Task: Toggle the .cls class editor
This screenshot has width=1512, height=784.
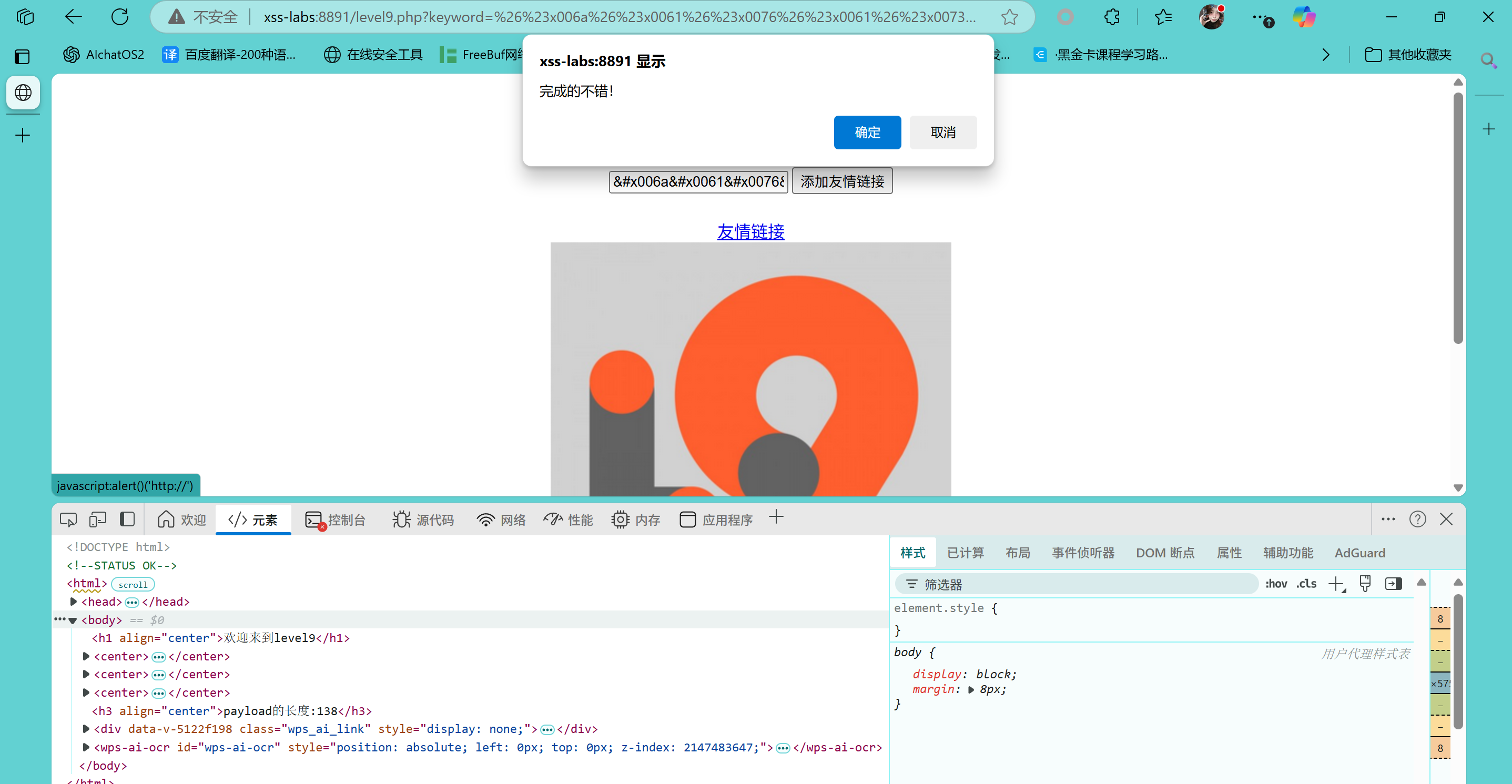Action: 1306,584
